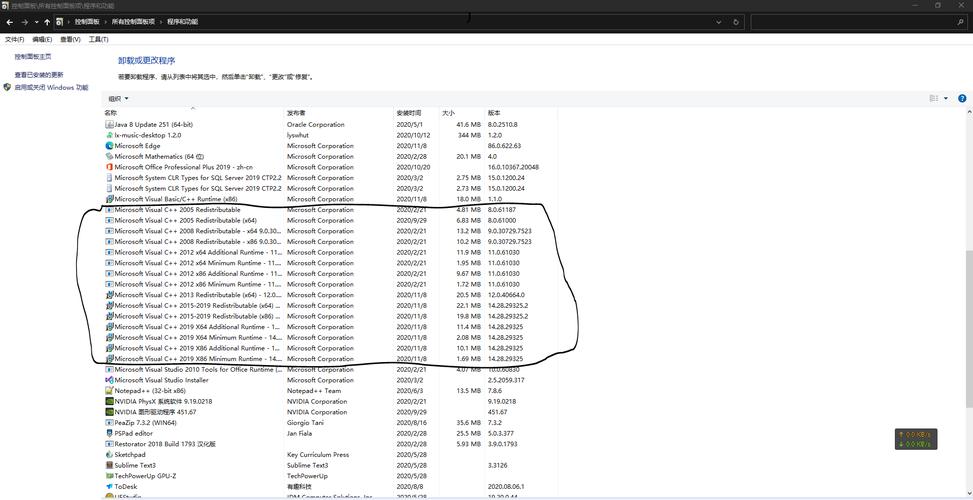Expand the view options dropdown arrow

tap(945, 98)
